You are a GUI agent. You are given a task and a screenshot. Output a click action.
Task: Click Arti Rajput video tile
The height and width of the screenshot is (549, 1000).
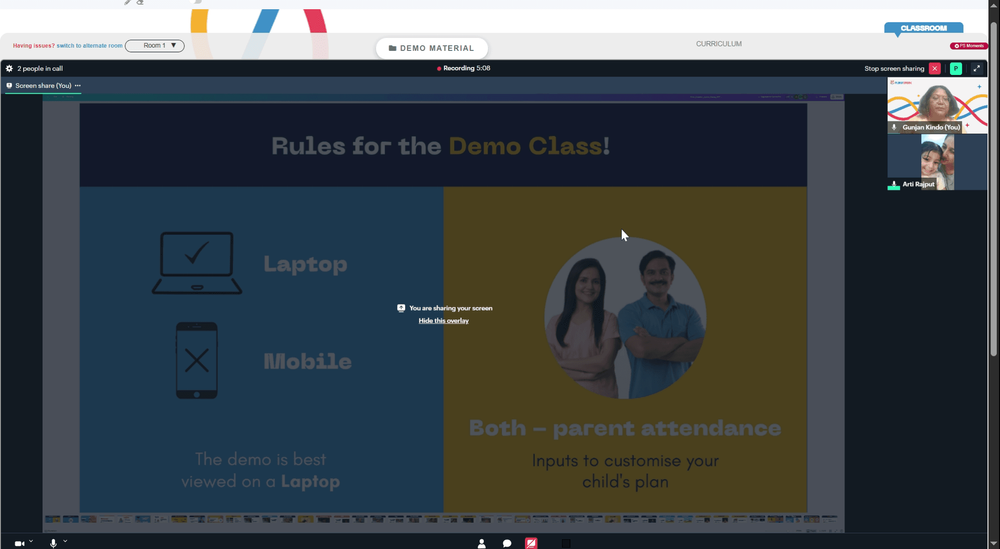tap(937, 162)
